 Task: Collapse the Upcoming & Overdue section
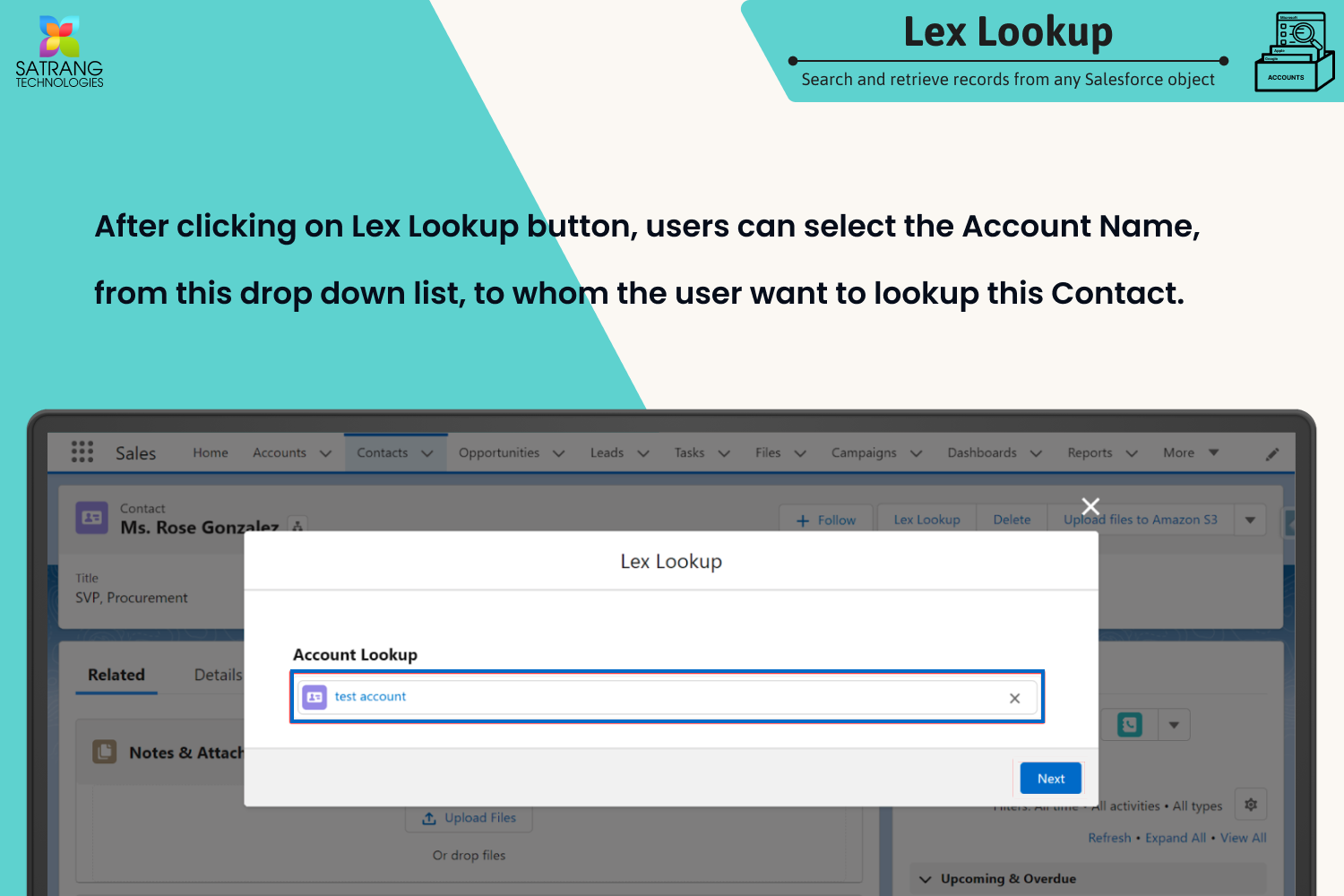pyautogui.click(x=926, y=879)
